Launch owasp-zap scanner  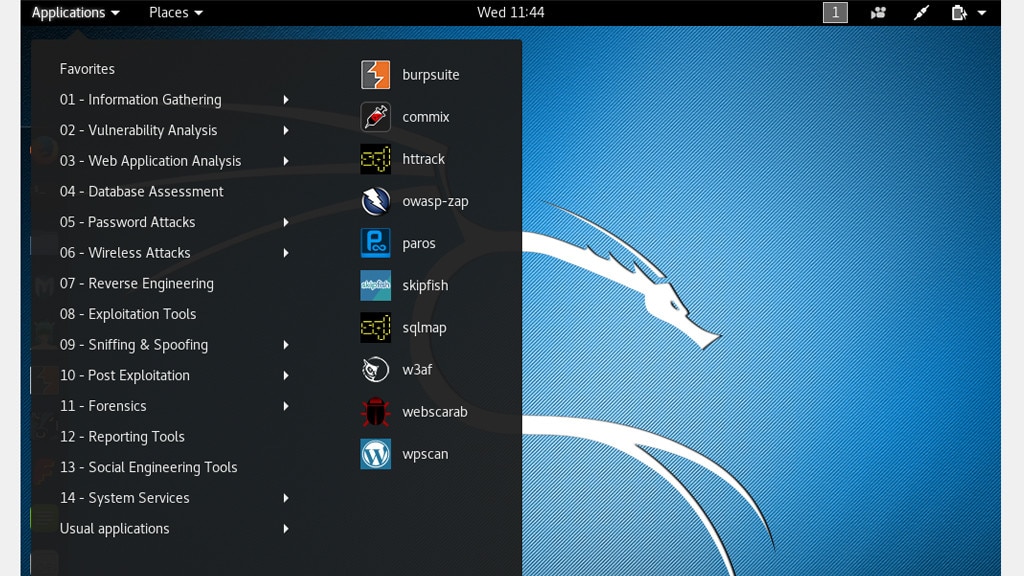434,201
